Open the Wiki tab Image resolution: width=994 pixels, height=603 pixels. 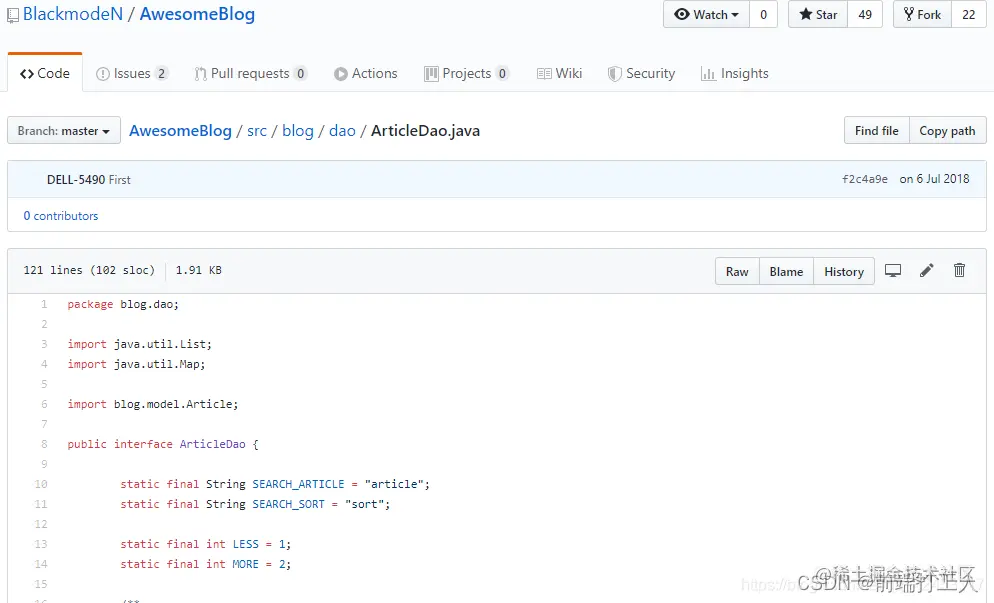(559, 74)
